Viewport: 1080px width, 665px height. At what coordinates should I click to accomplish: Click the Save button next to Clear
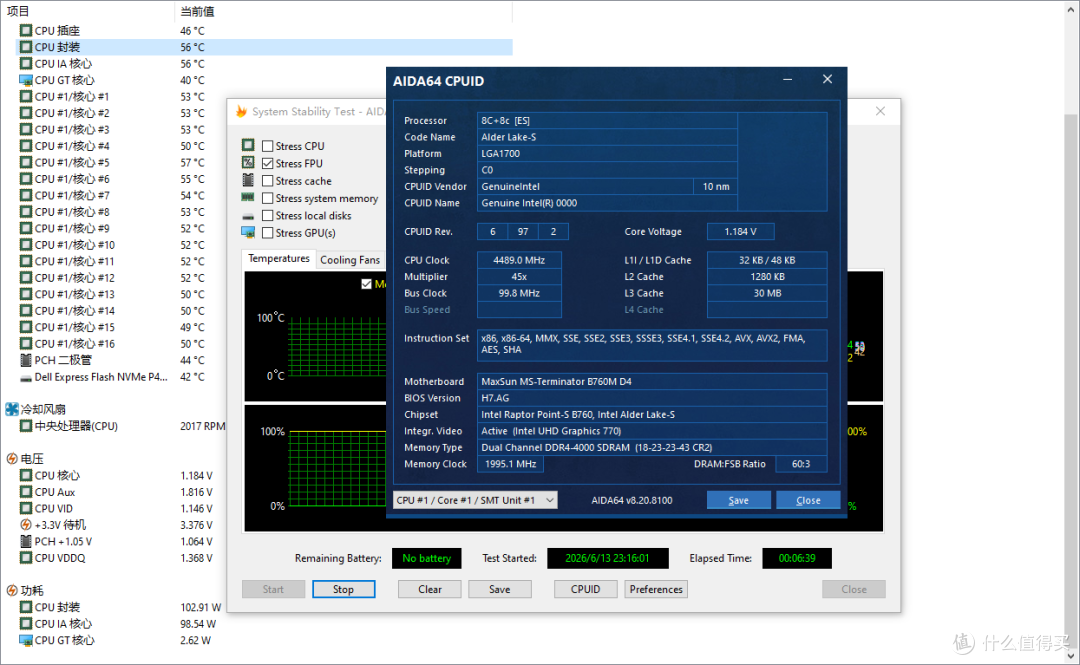500,589
